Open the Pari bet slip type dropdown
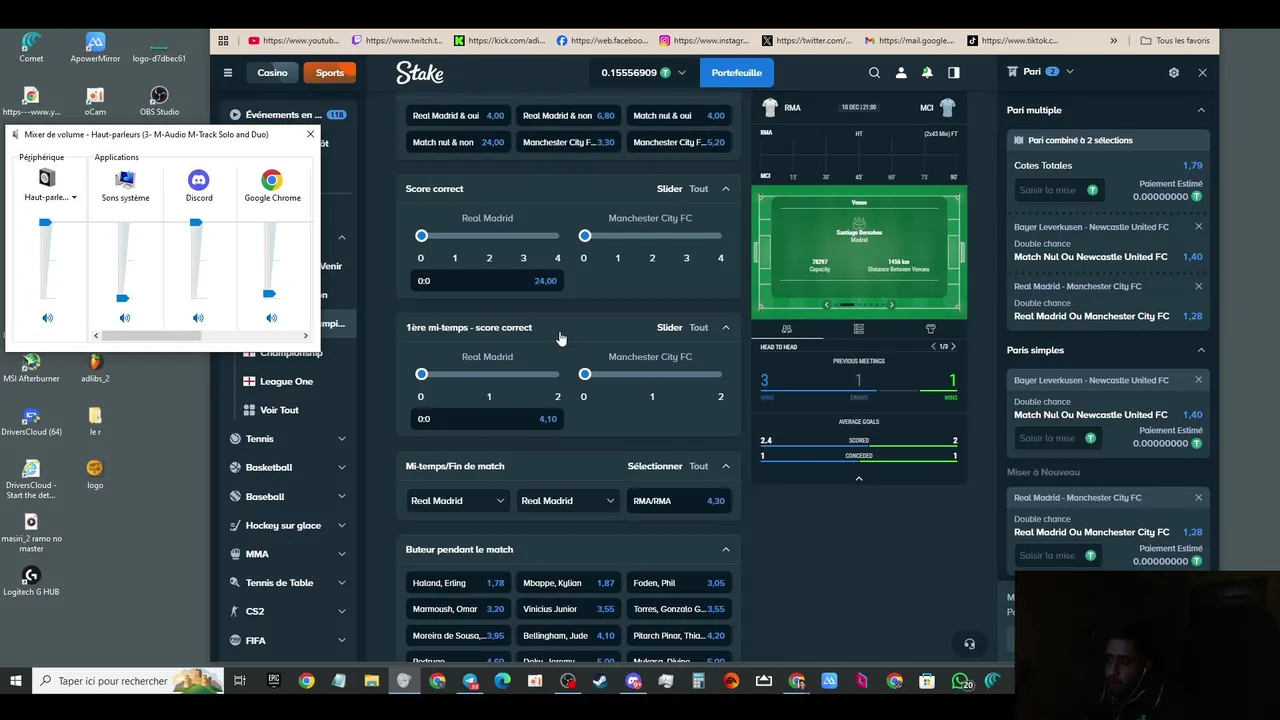The height and width of the screenshot is (720, 1280). [x=1070, y=72]
